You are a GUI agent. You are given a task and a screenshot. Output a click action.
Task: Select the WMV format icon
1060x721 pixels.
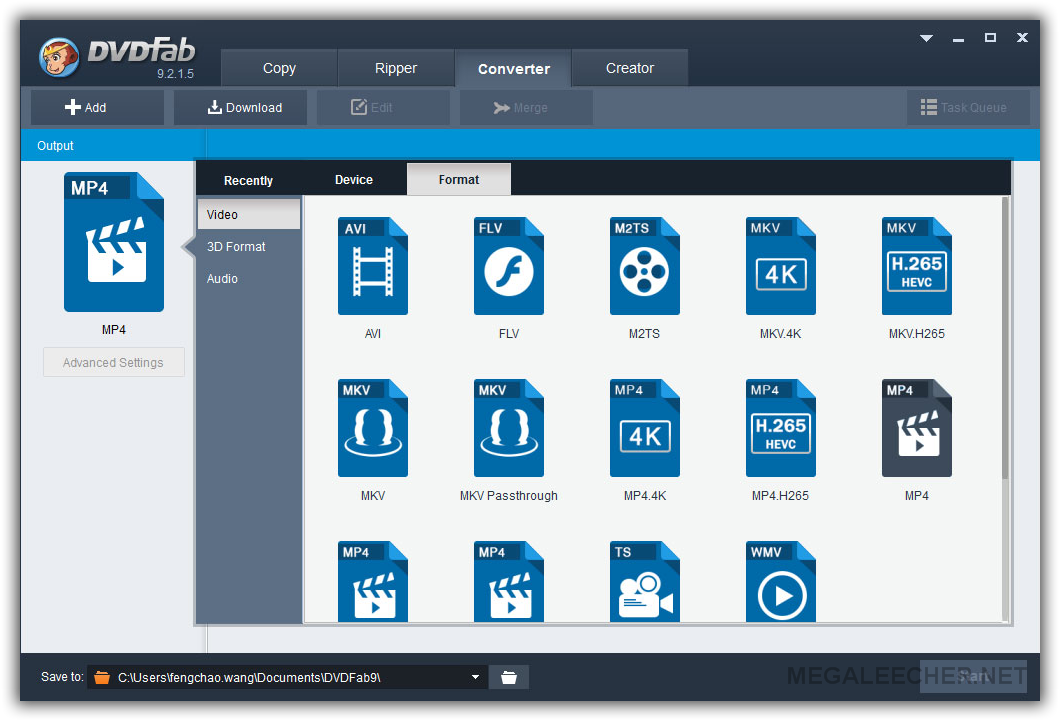coord(781,581)
